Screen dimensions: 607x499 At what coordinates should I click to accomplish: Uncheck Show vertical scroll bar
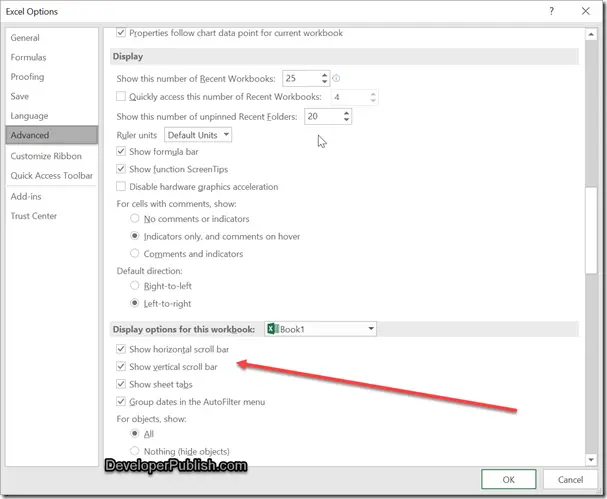121,366
